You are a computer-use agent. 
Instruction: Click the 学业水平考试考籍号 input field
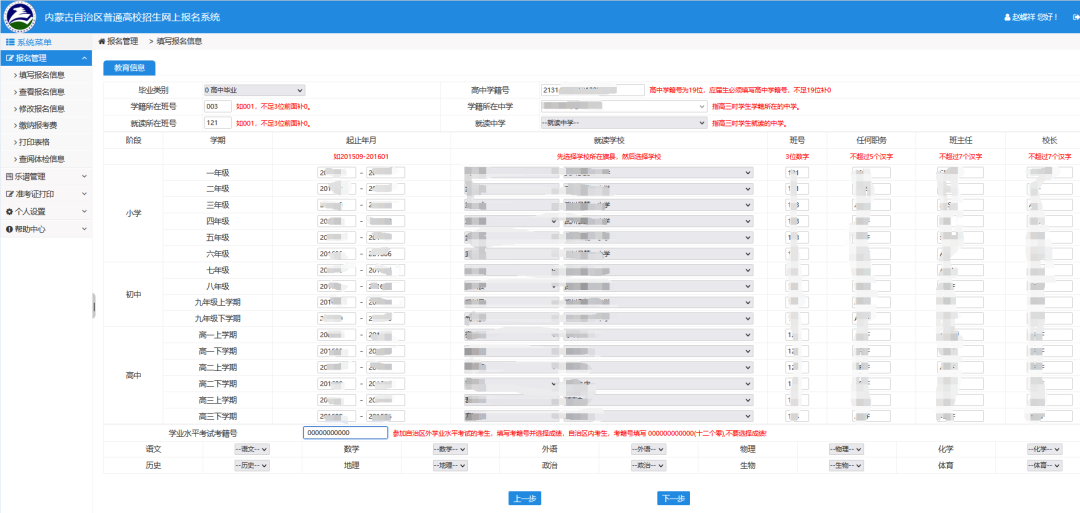coord(345,433)
